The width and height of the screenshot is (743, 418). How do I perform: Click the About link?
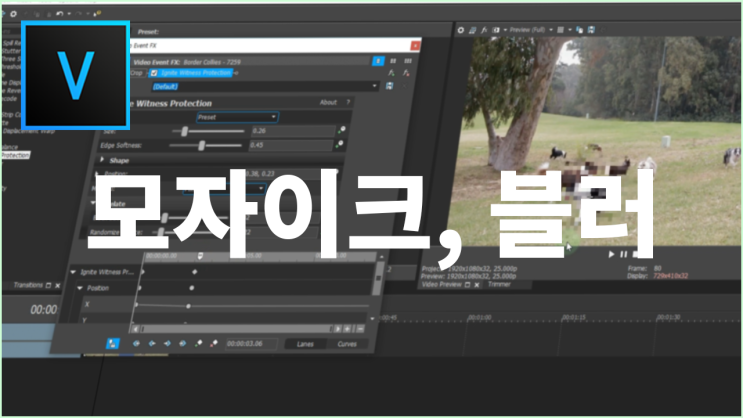pyautogui.click(x=328, y=102)
